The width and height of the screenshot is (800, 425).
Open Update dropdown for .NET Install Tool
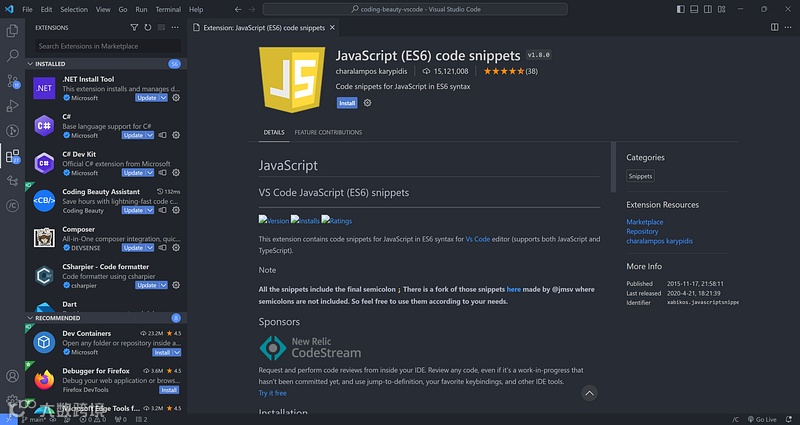tap(164, 97)
